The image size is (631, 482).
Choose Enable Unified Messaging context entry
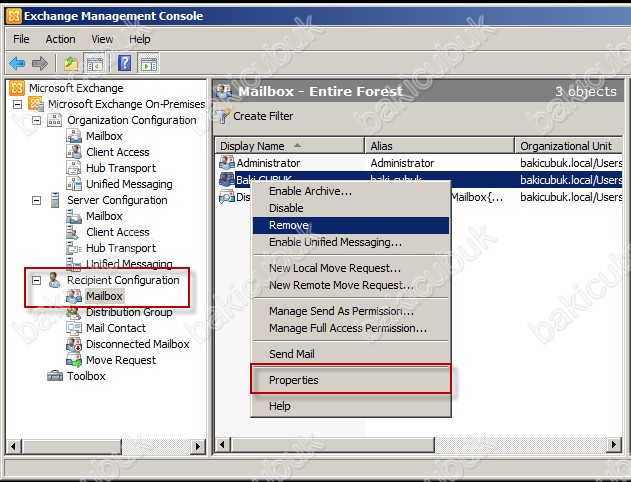(351, 242)
